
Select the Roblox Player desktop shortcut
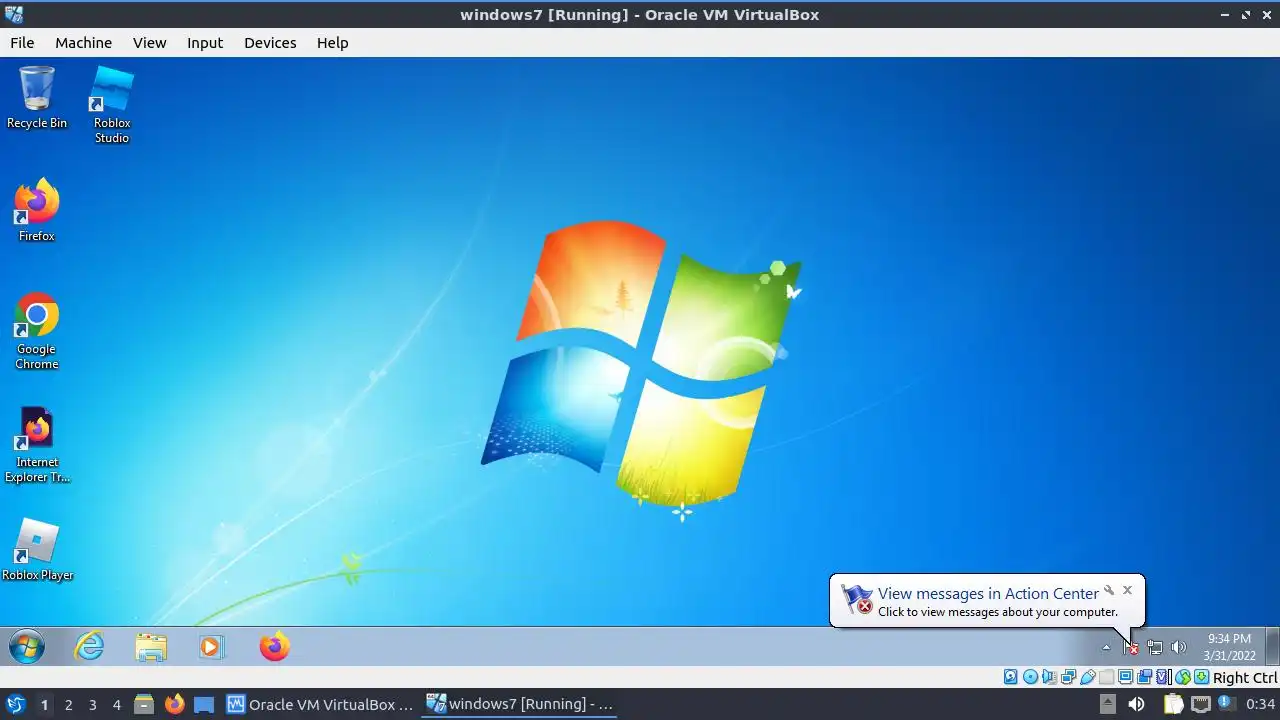[37, 550]
